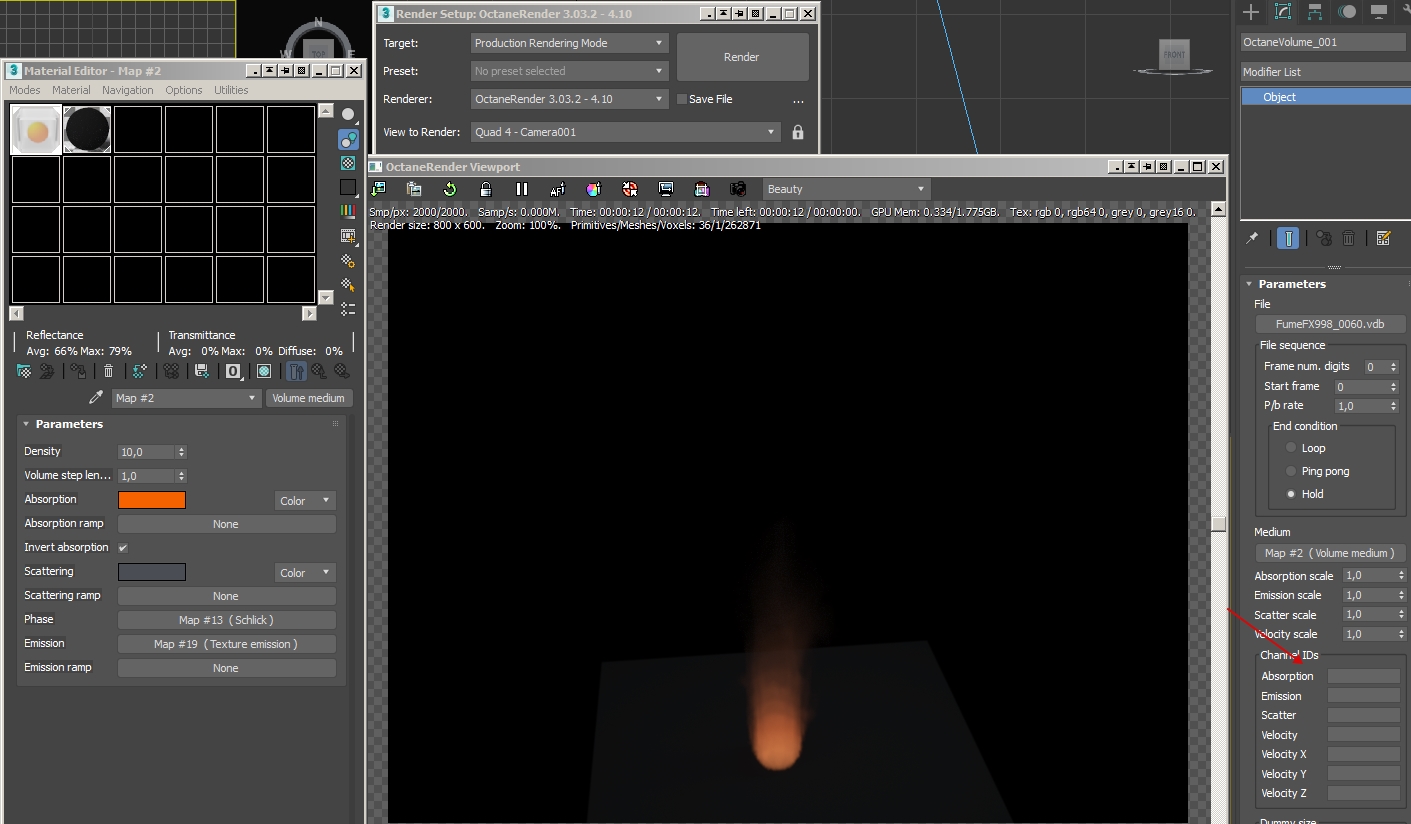The width and height of the screenshot is (1411, 824).
Task: Click the trash icon to reset the material
Action: (x=109, y=371)
